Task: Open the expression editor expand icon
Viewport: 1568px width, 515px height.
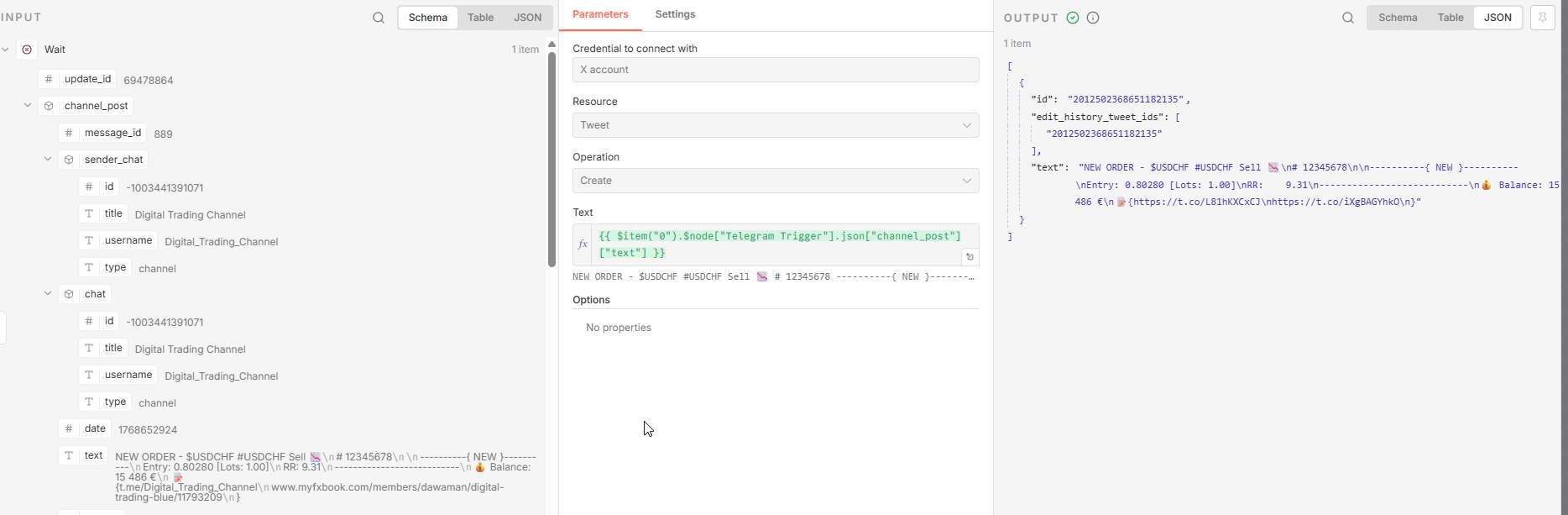Action: (970, 257)
